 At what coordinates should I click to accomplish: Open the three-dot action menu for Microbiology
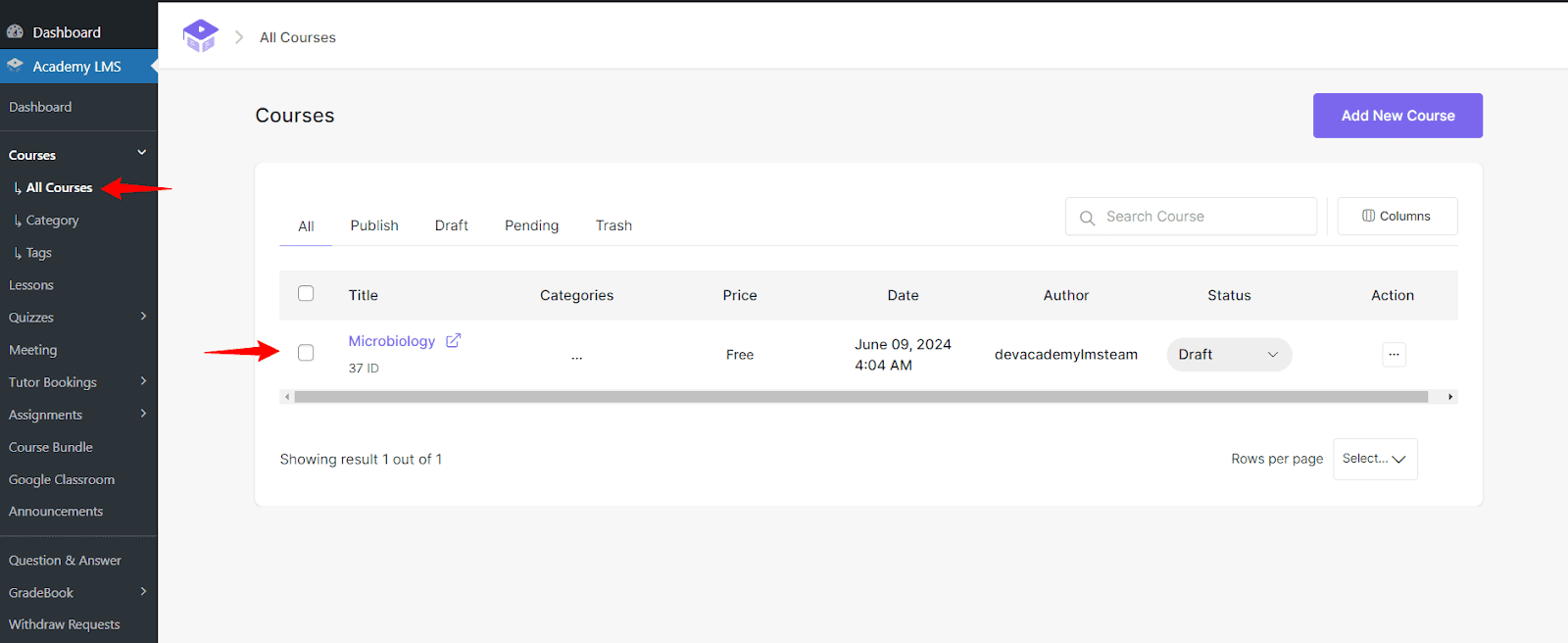[1394, 355]
